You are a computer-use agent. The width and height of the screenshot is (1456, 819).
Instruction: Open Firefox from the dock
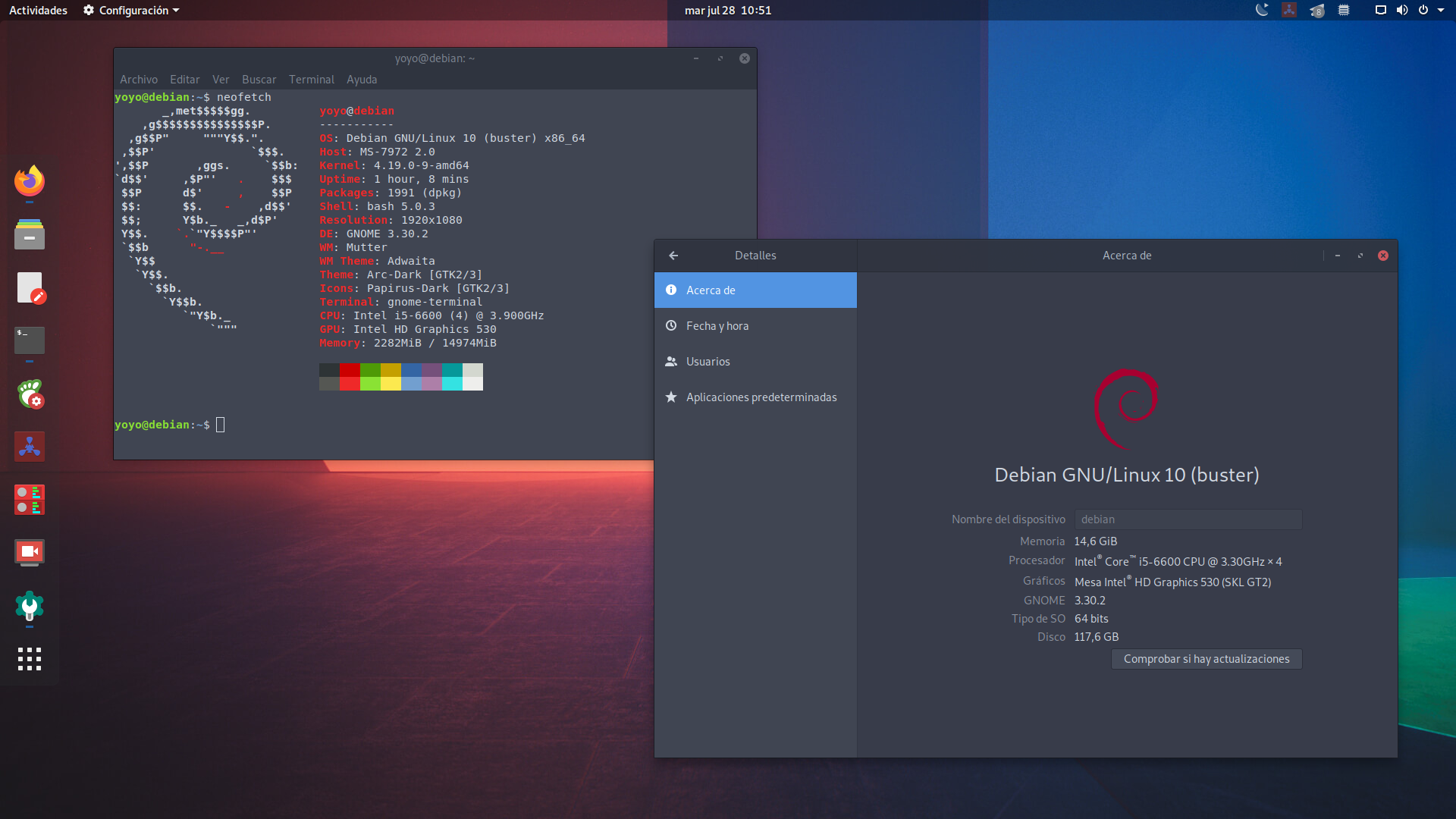pos(30,181)
